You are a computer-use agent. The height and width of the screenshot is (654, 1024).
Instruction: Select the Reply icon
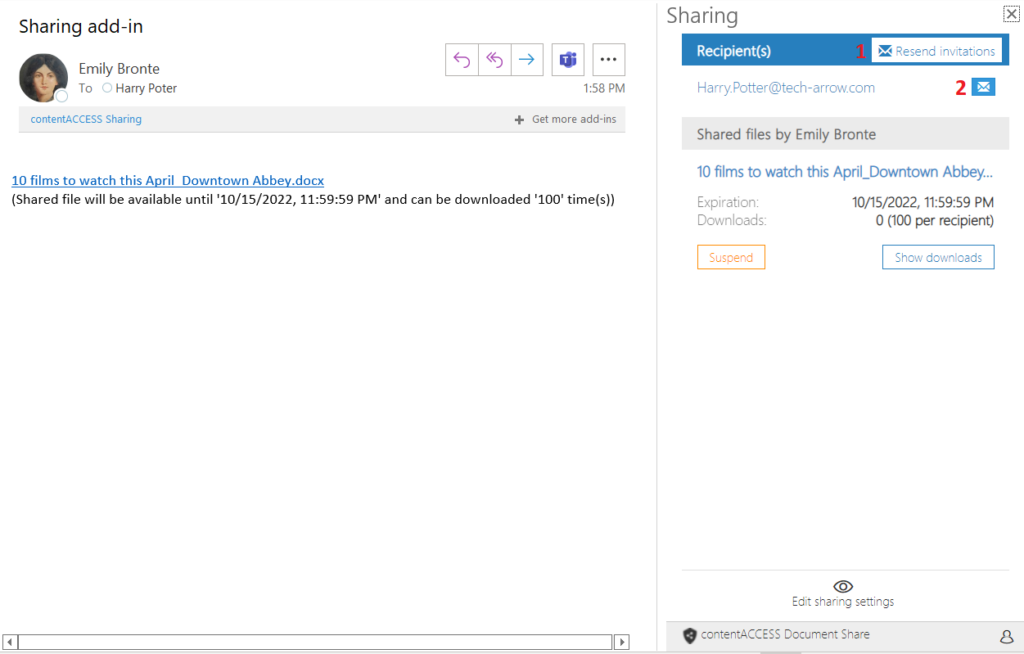(x=461, y=60)
